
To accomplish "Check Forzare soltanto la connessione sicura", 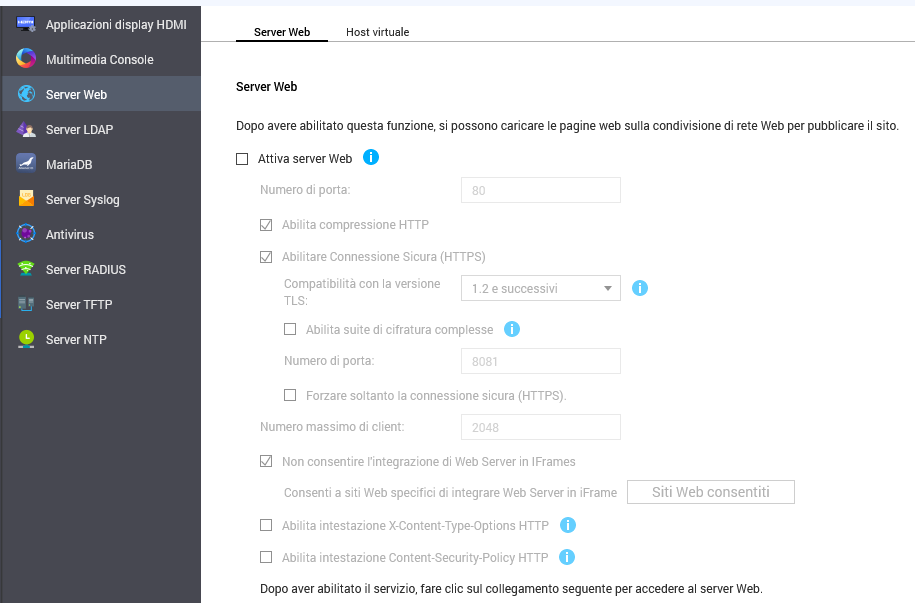I will point(290,395).
